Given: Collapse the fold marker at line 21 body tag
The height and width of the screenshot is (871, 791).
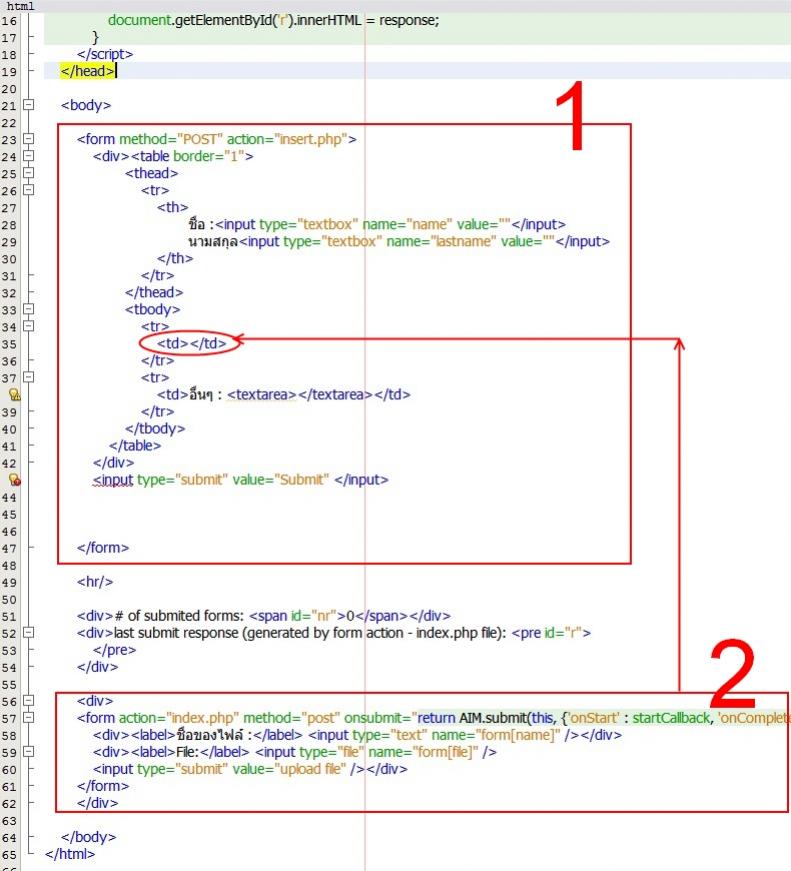Looking at the screenshot, I should click(x=28, y=104).
